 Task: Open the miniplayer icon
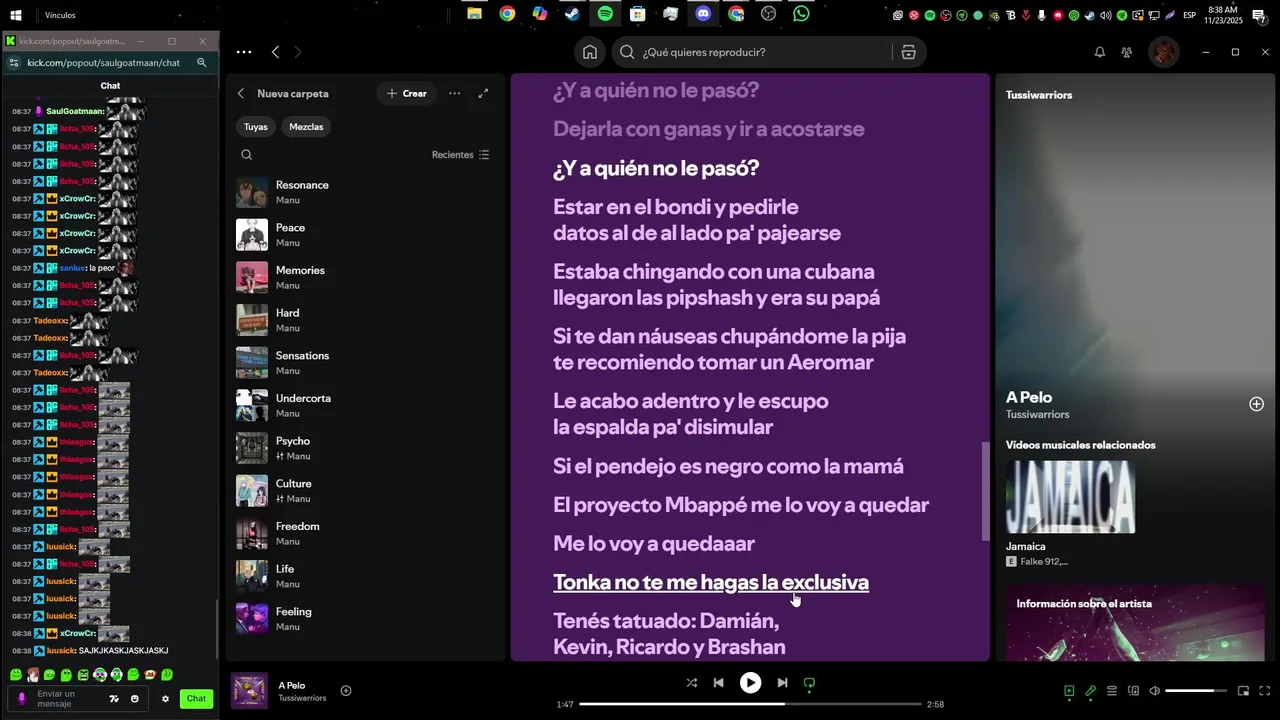(1243, 690)
